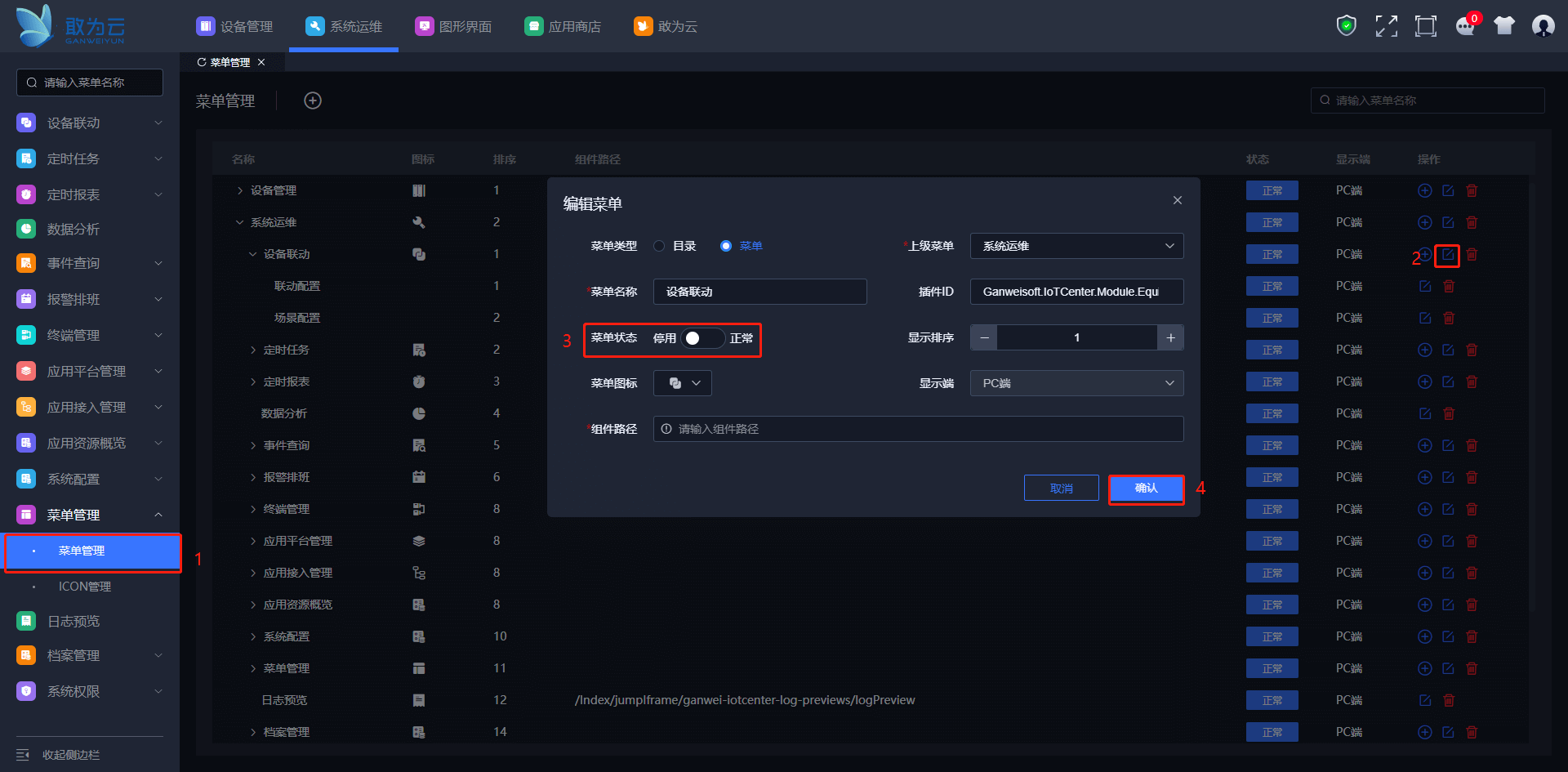The height and width of the screenshot is (772, 1568).
Task: Open ICON管理 in the sidebar
Action: (x=85, y=587)
